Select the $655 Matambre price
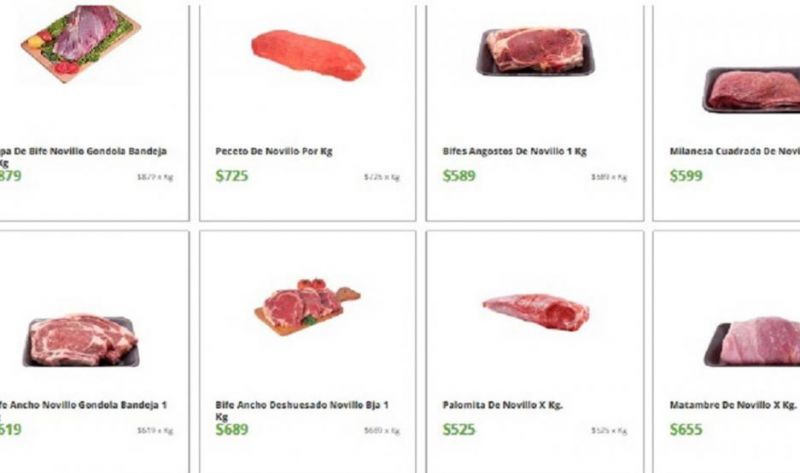 [686, 429]
